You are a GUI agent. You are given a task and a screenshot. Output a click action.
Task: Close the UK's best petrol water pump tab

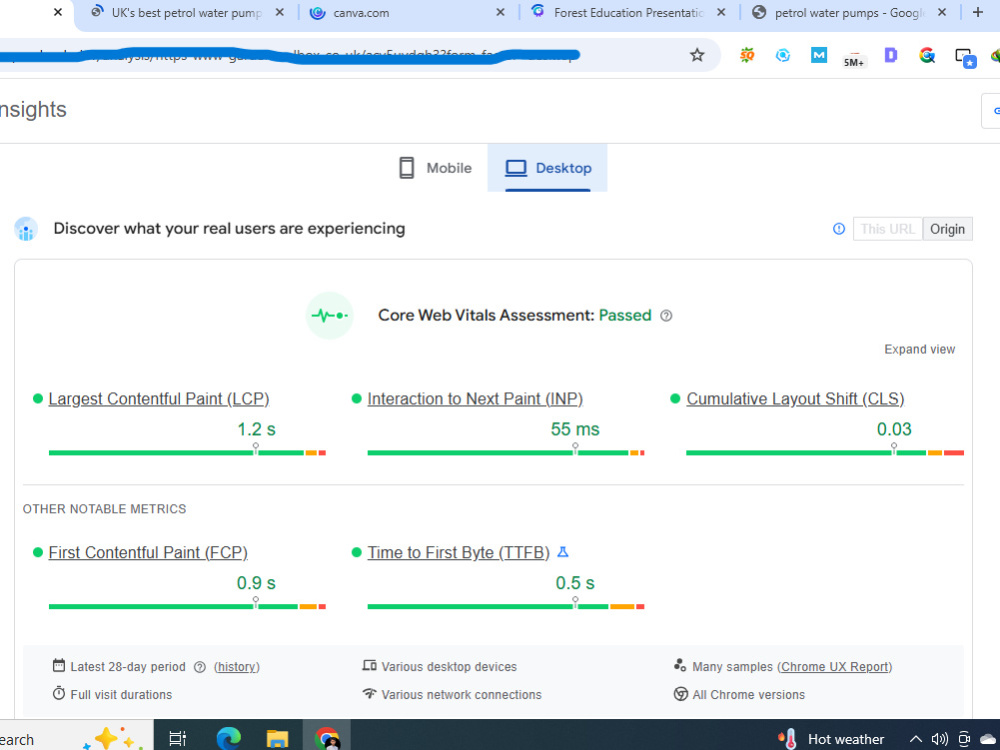pos(280,12)
